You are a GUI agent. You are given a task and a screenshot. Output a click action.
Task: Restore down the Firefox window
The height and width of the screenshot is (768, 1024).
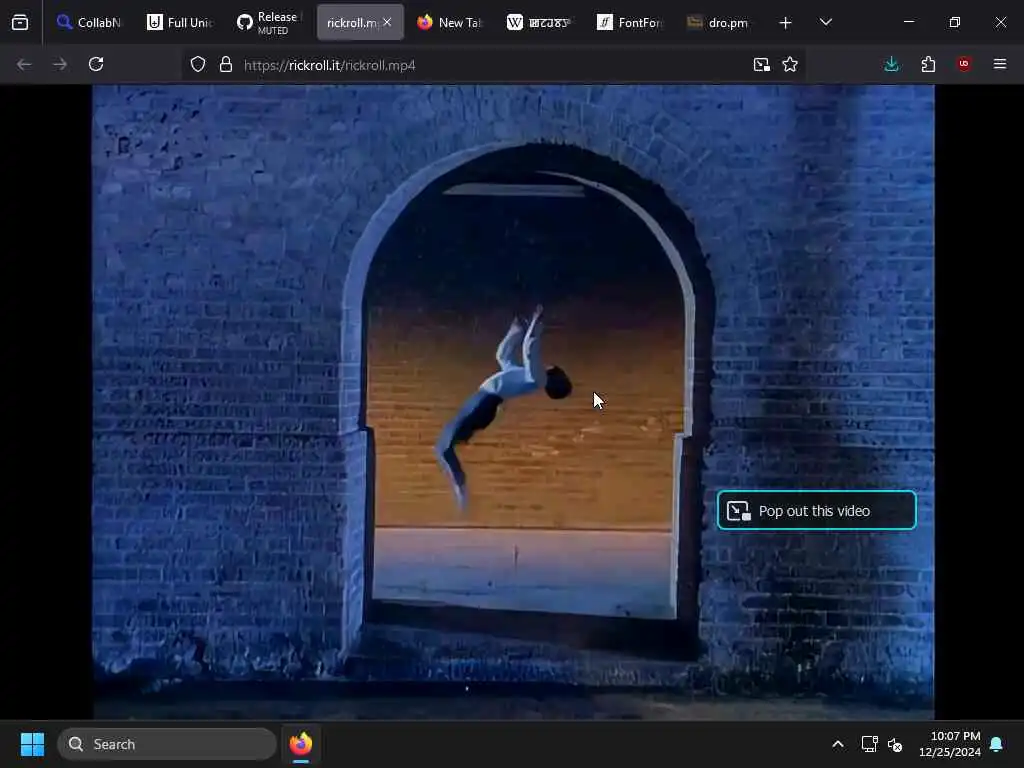click(955, 22)
